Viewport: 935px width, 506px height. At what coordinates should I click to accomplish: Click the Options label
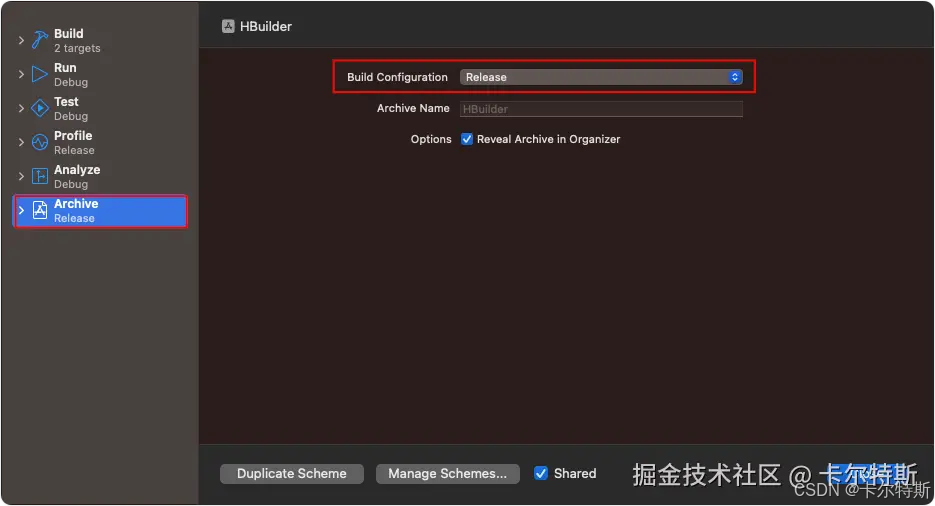click(x=431, y=139)
